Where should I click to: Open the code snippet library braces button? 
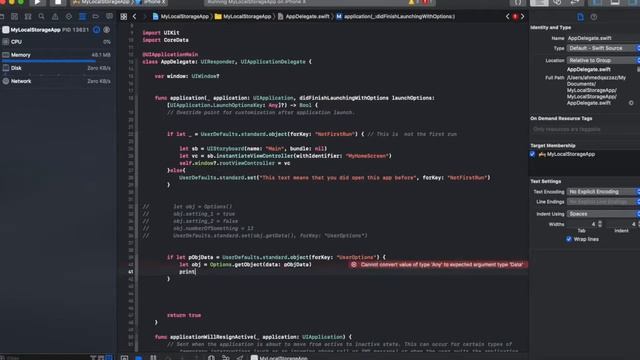(x=518, y=2)
